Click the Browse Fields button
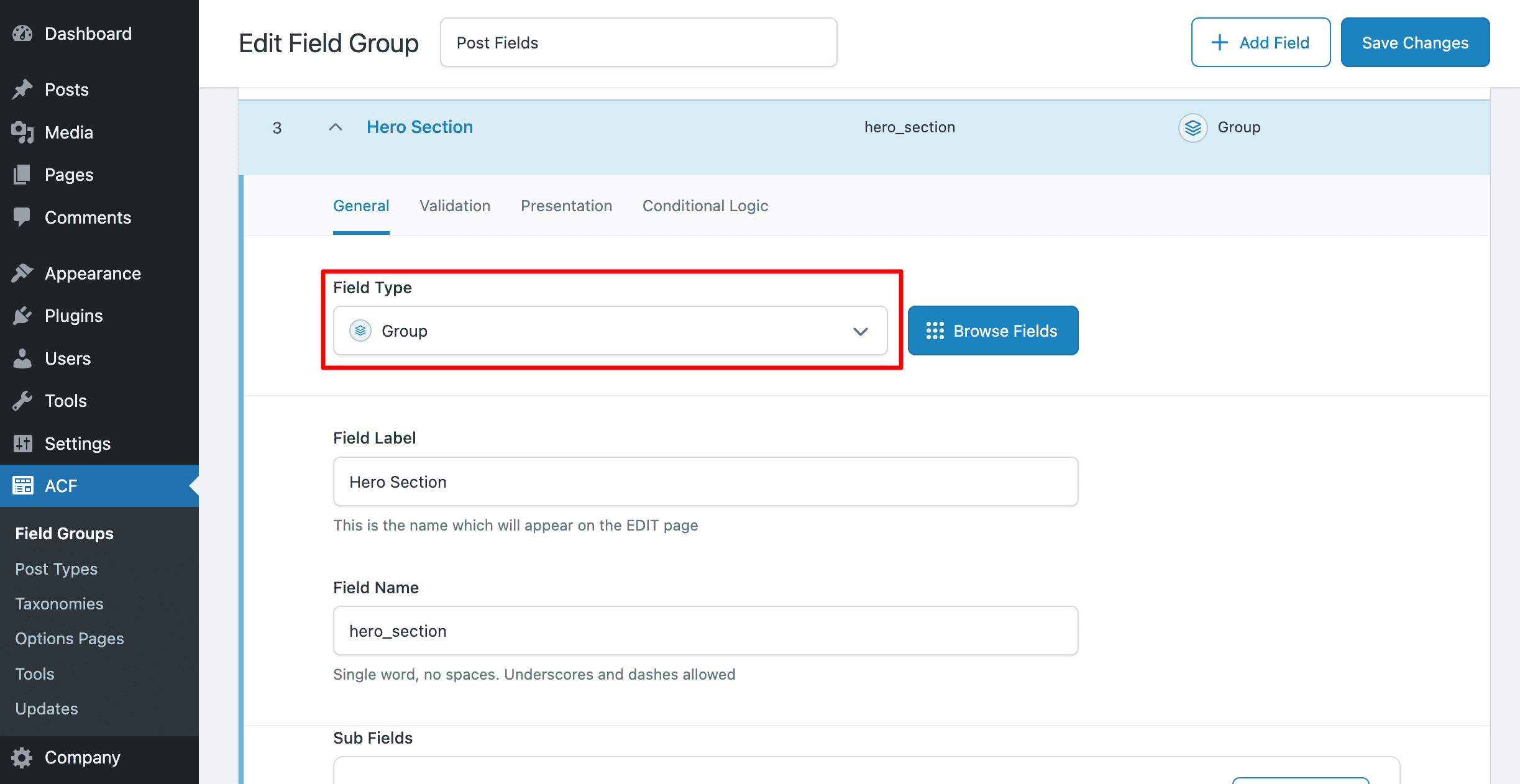 [x=993, y=330]
